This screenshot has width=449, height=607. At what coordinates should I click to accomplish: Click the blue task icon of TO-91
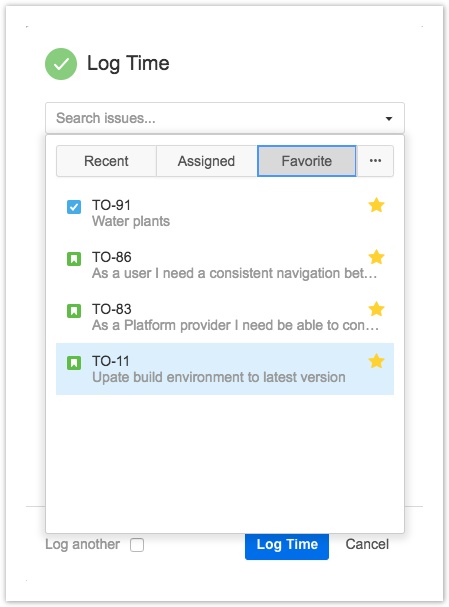point(74,207)
